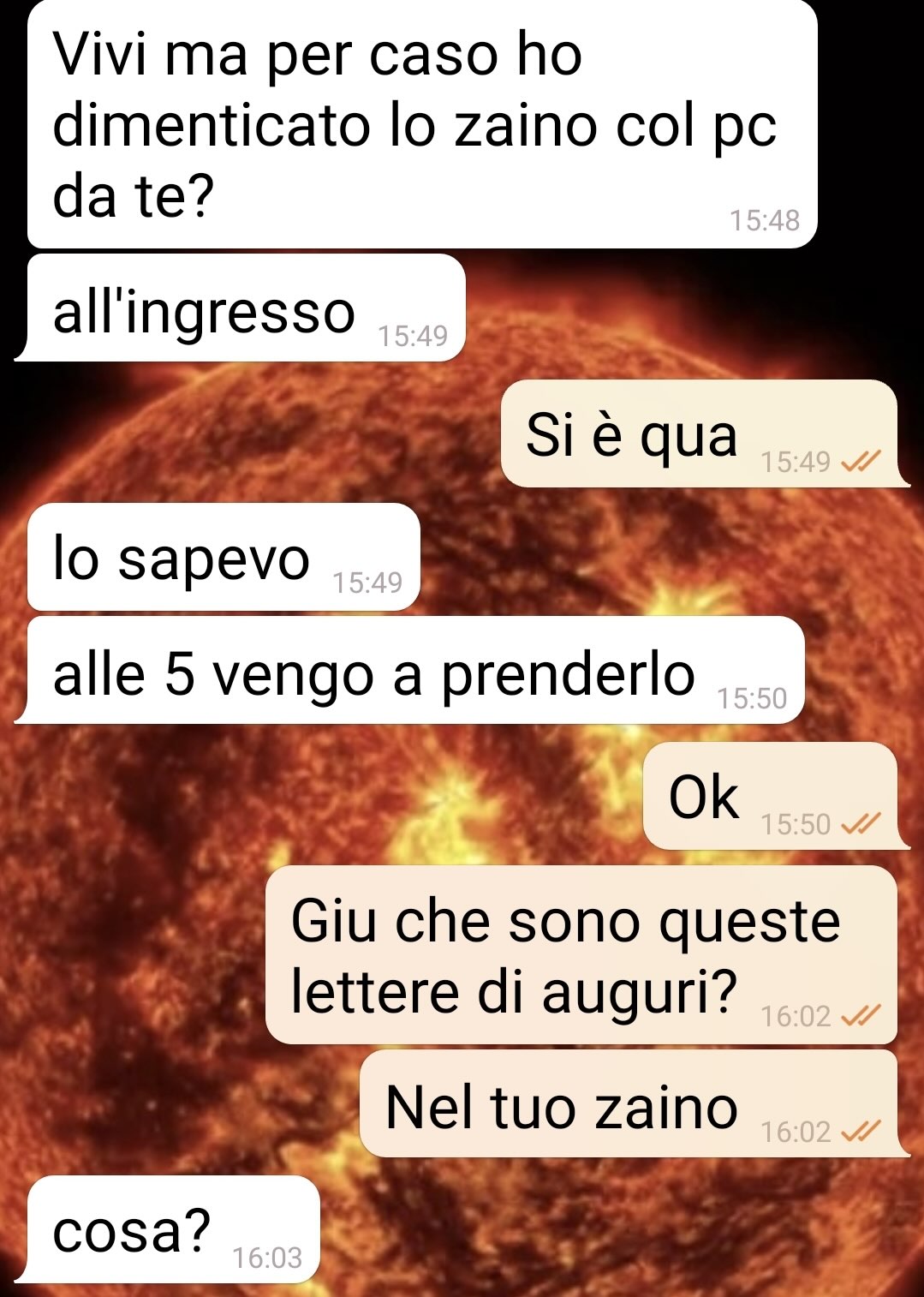This screenshot has height=1297, width=924.
Task: Select the message 'Vivi ma per caso ho dimenticato'
Action: [422, 124]
